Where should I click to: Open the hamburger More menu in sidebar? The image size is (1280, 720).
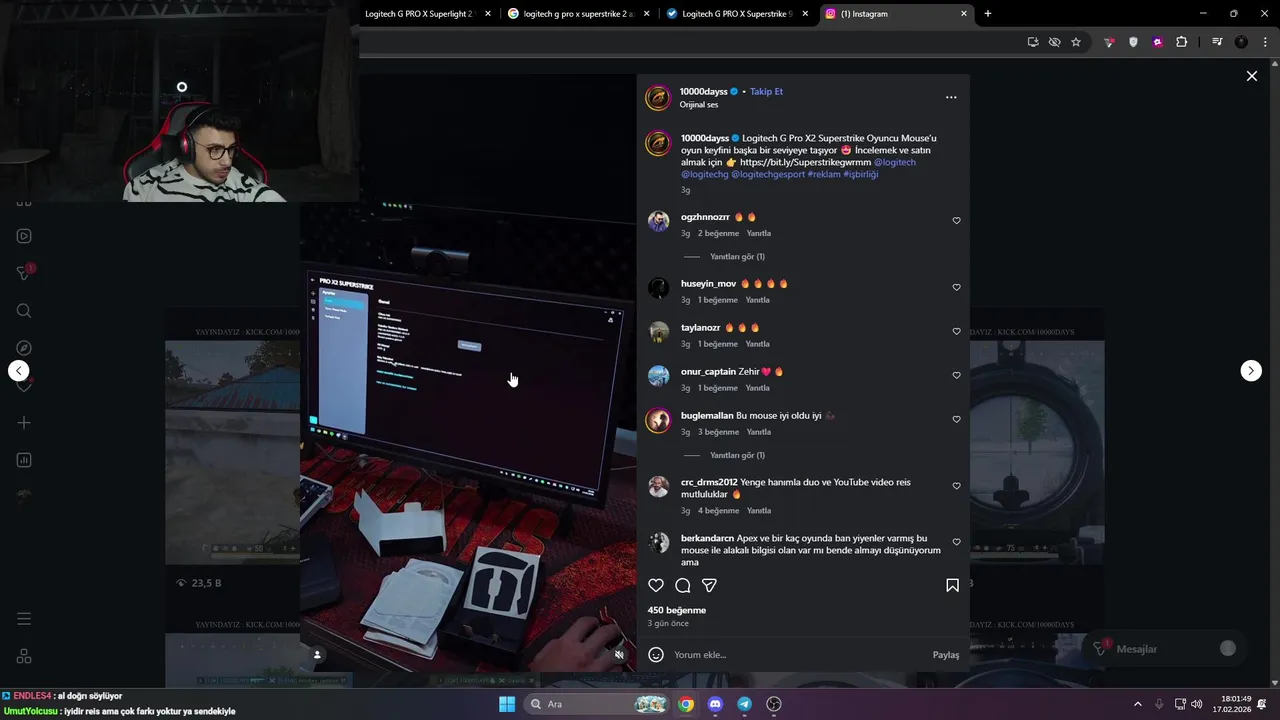(x=24, y=619)
